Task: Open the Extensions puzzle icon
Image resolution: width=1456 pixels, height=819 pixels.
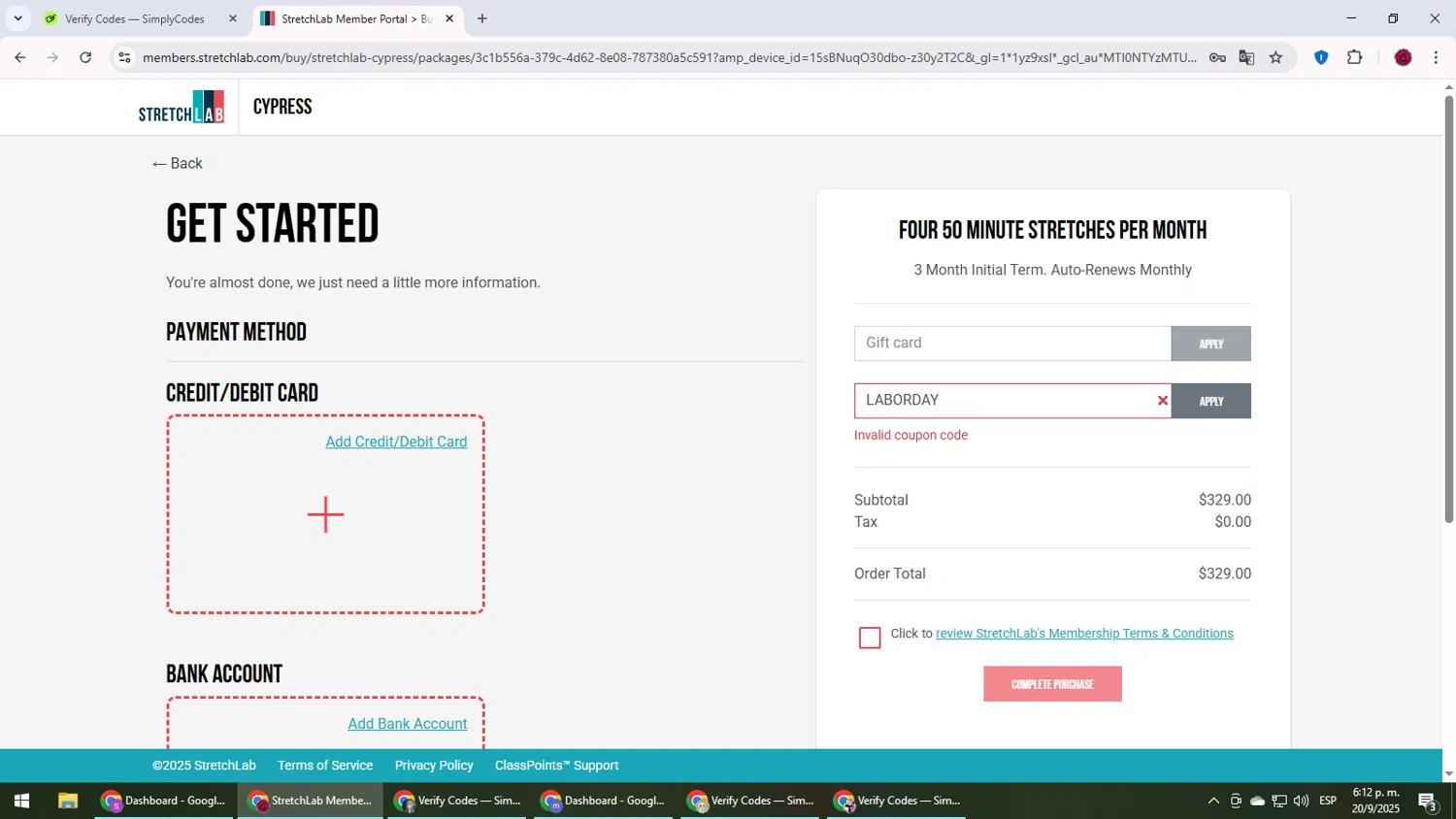Action: click(x=1355, y=57)
